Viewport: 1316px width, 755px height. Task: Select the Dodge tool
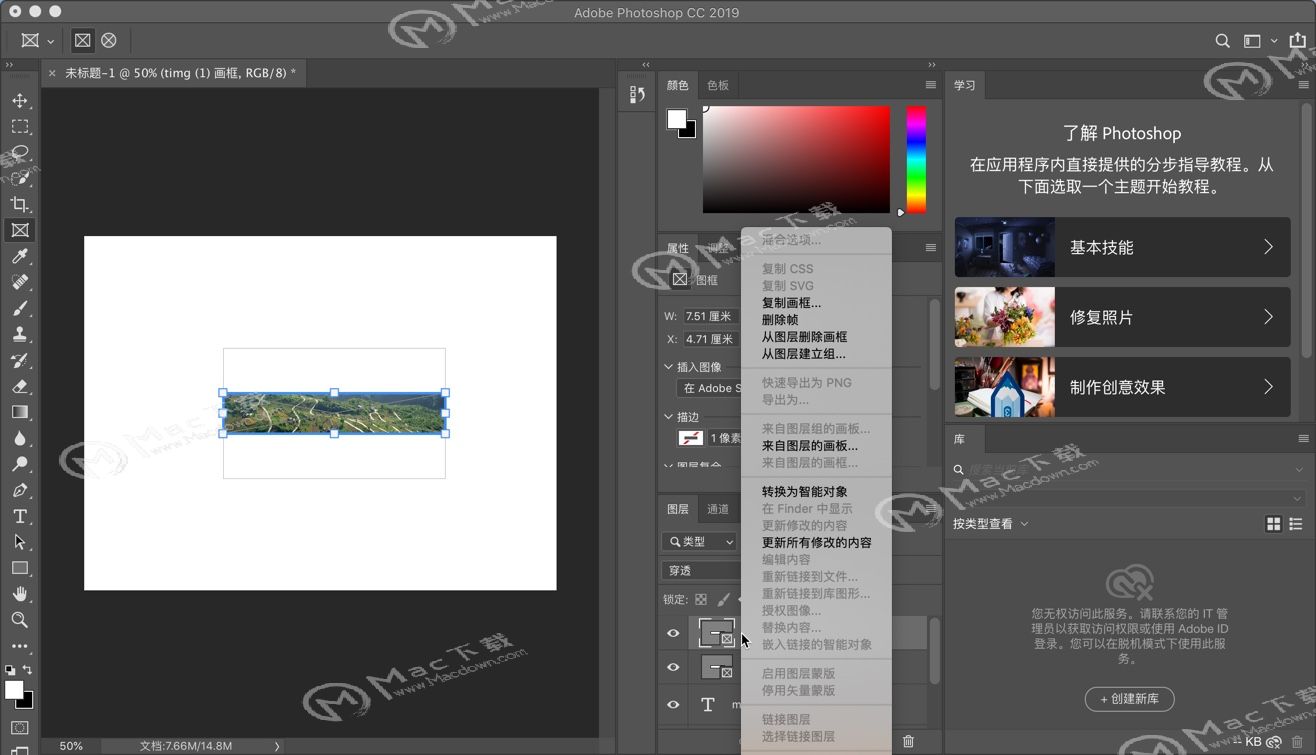pos(20,464)
